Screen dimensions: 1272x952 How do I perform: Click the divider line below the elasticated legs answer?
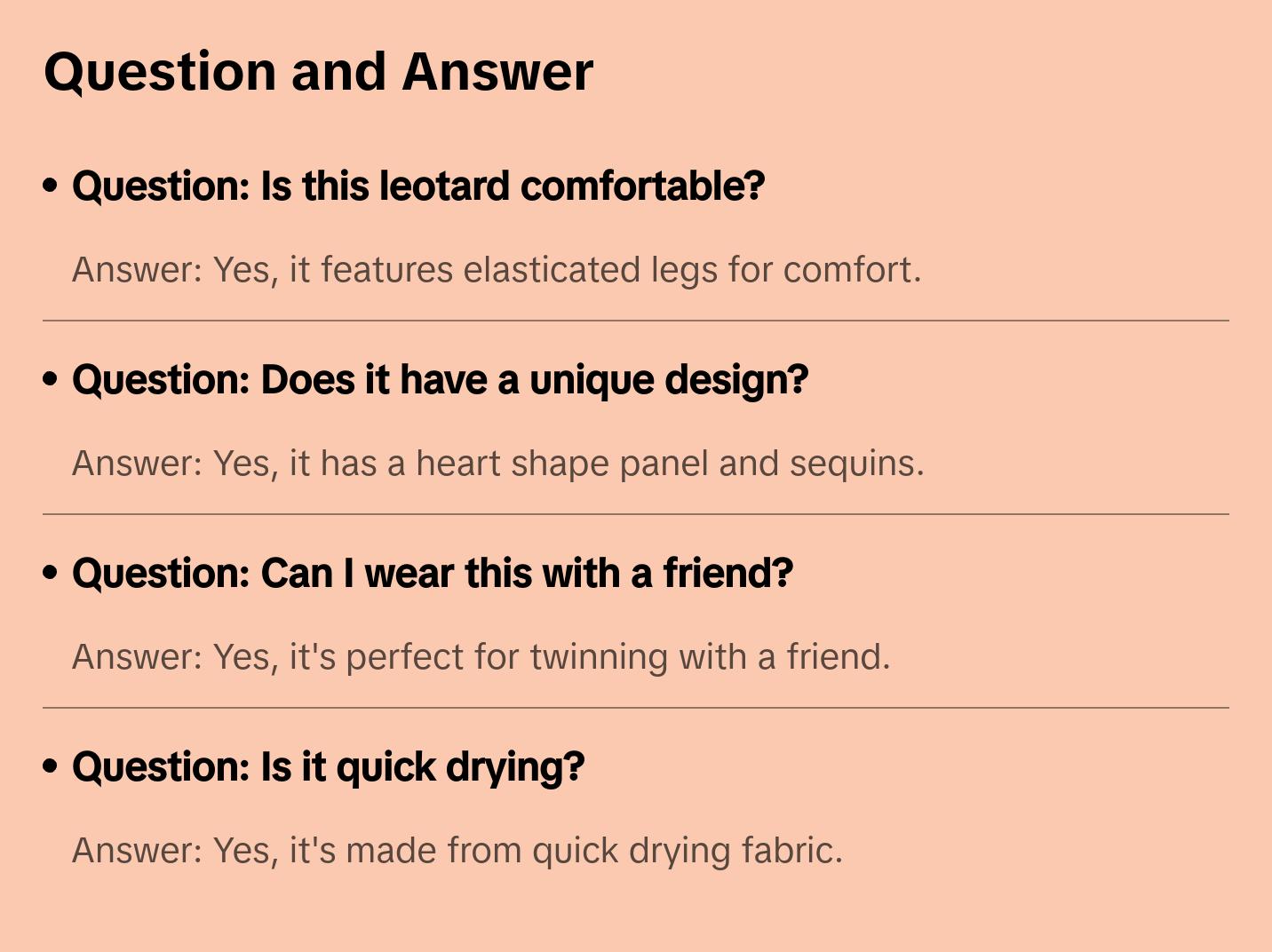pyautogui.click(x=635, y=321)
